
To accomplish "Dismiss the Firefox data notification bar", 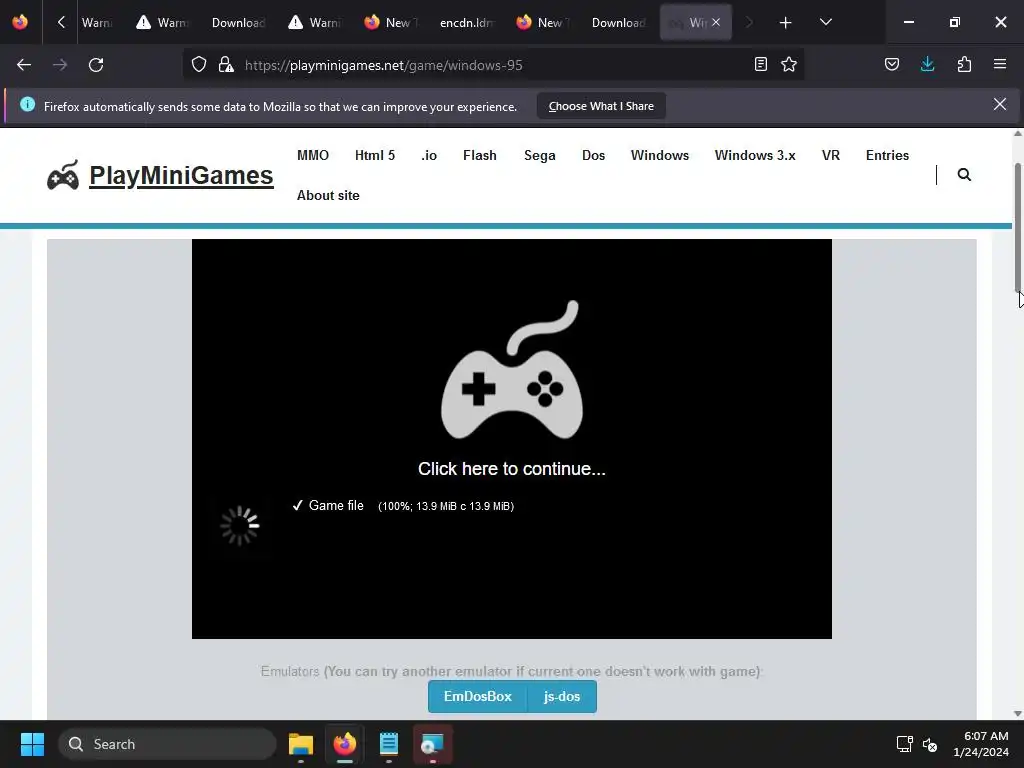I will pyautogui.click(x=1000, y=104).
